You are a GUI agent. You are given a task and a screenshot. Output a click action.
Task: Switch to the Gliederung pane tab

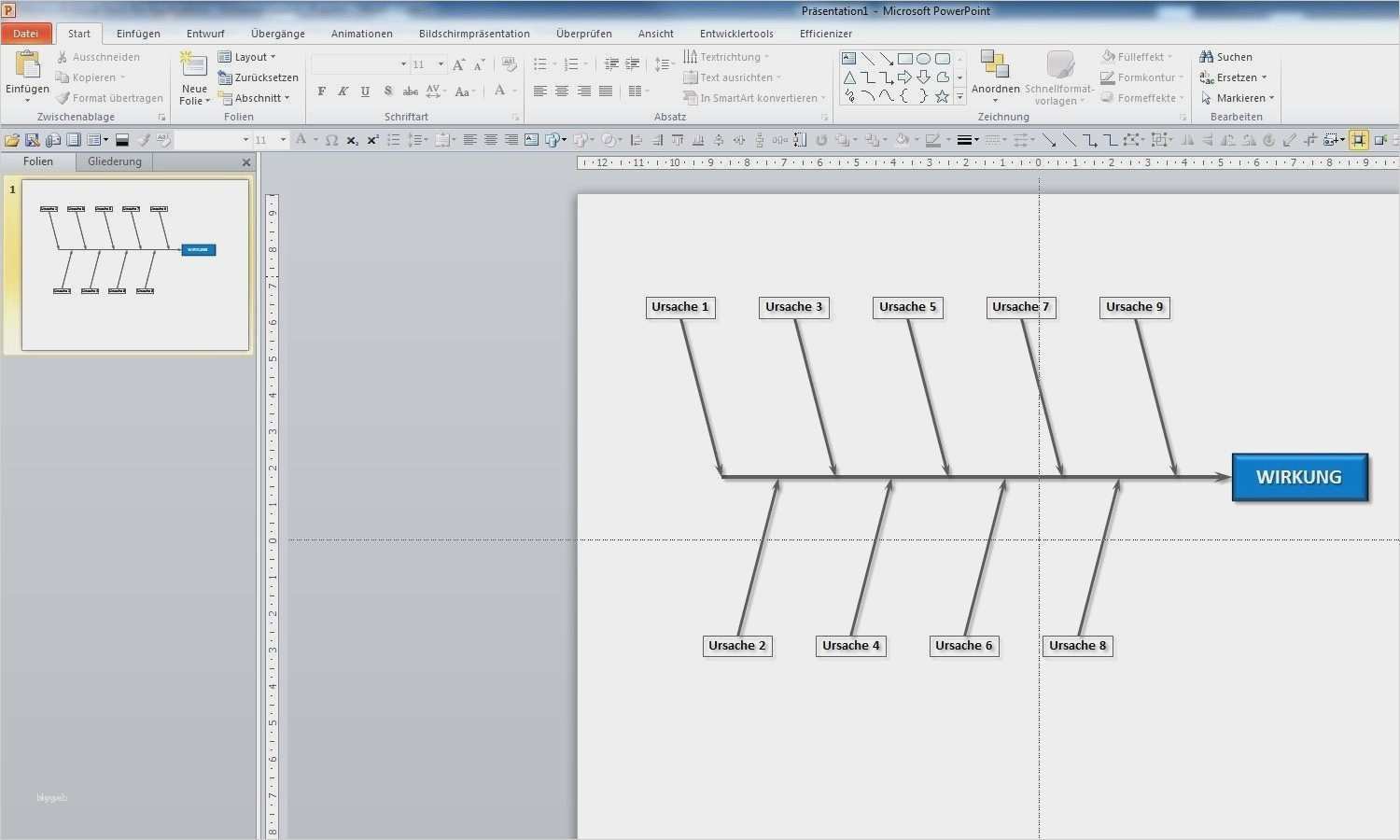[115, 161]
